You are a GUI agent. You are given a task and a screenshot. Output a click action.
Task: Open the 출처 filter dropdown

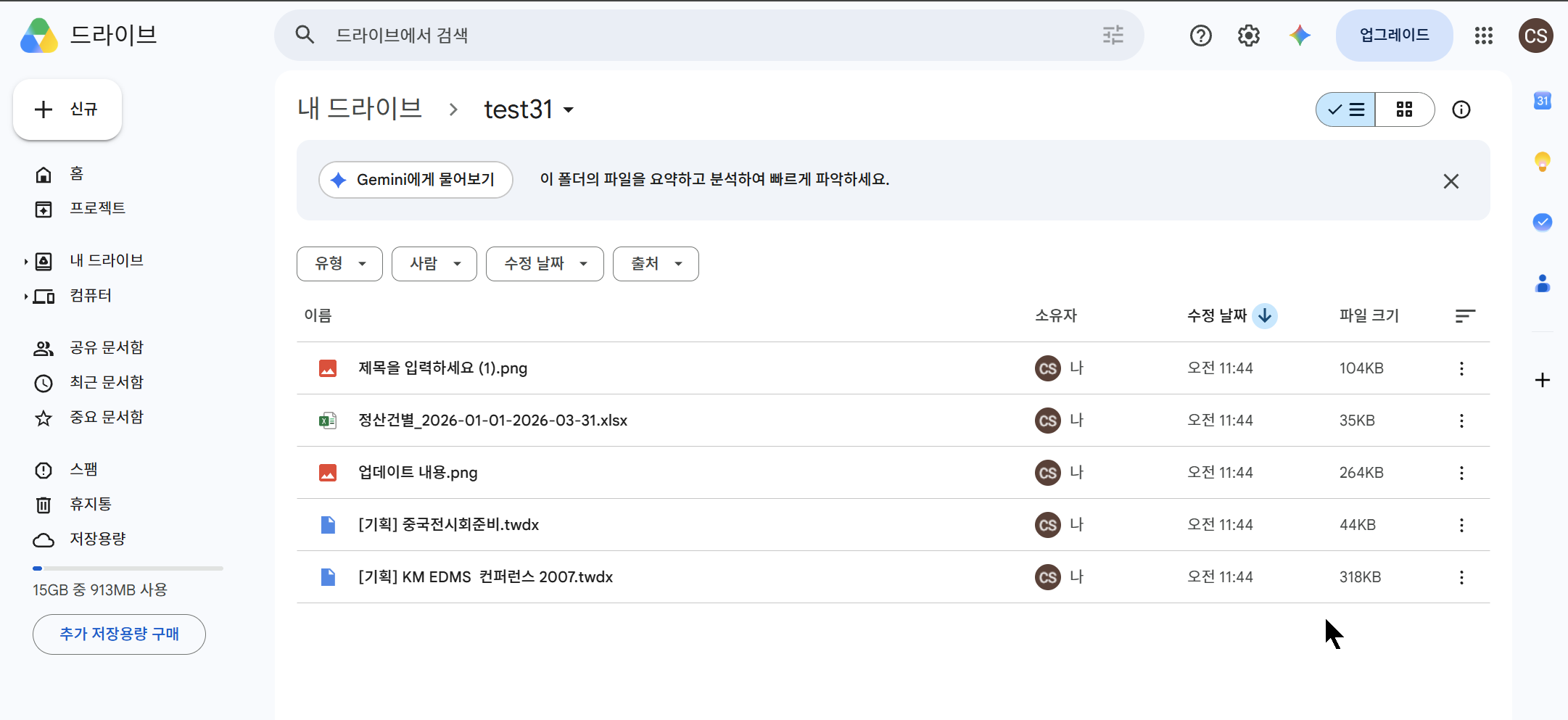pos(656,264)
